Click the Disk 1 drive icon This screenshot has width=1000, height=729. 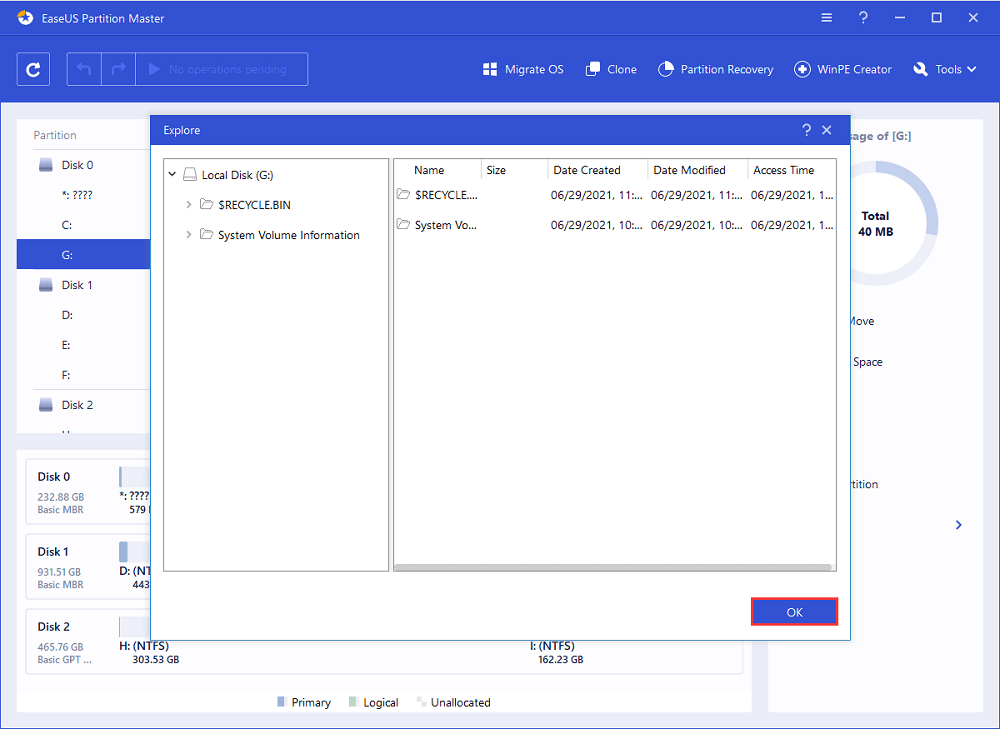tap(46, 285)
